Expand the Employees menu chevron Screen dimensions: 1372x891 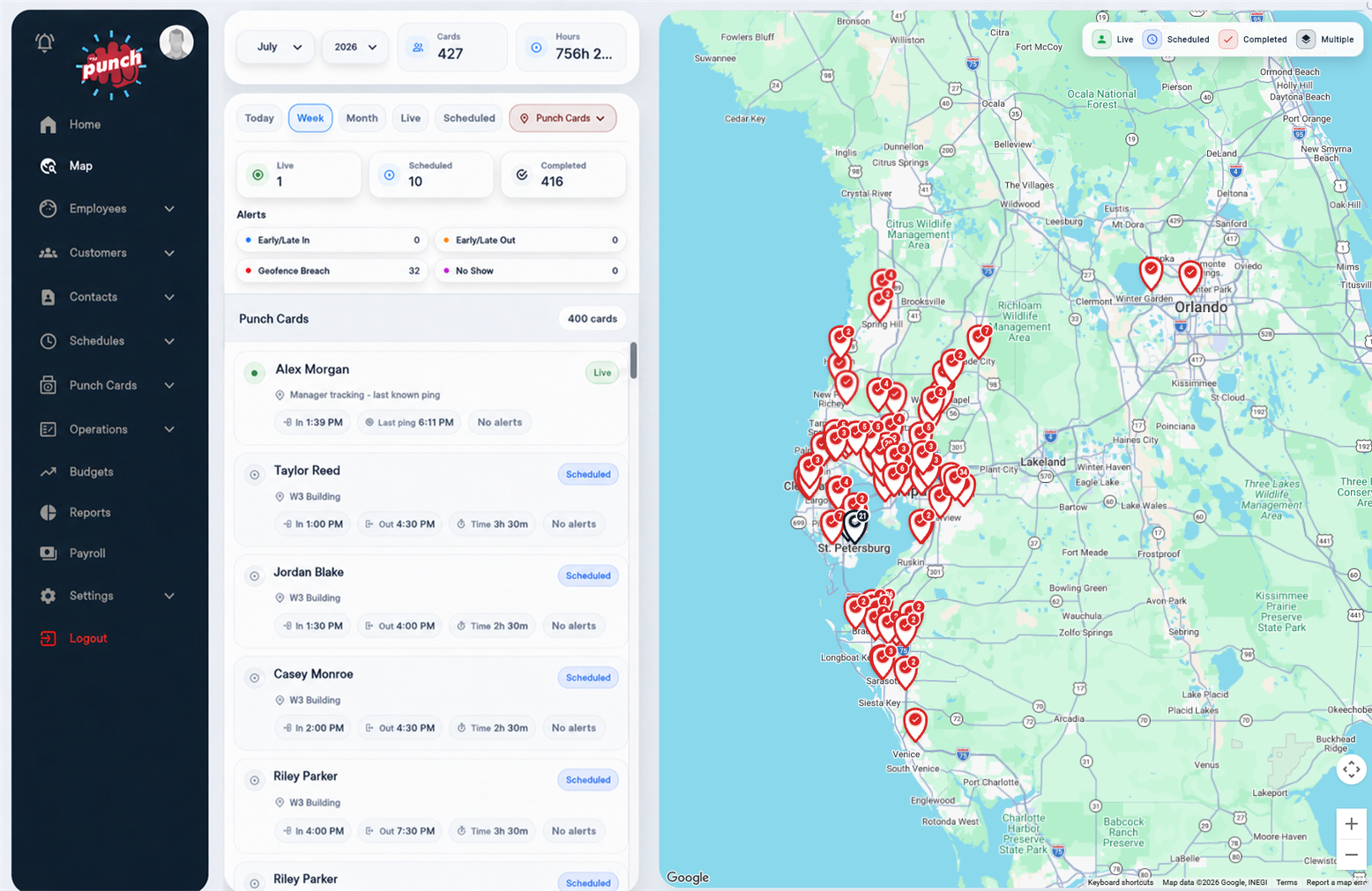[169, 209]
